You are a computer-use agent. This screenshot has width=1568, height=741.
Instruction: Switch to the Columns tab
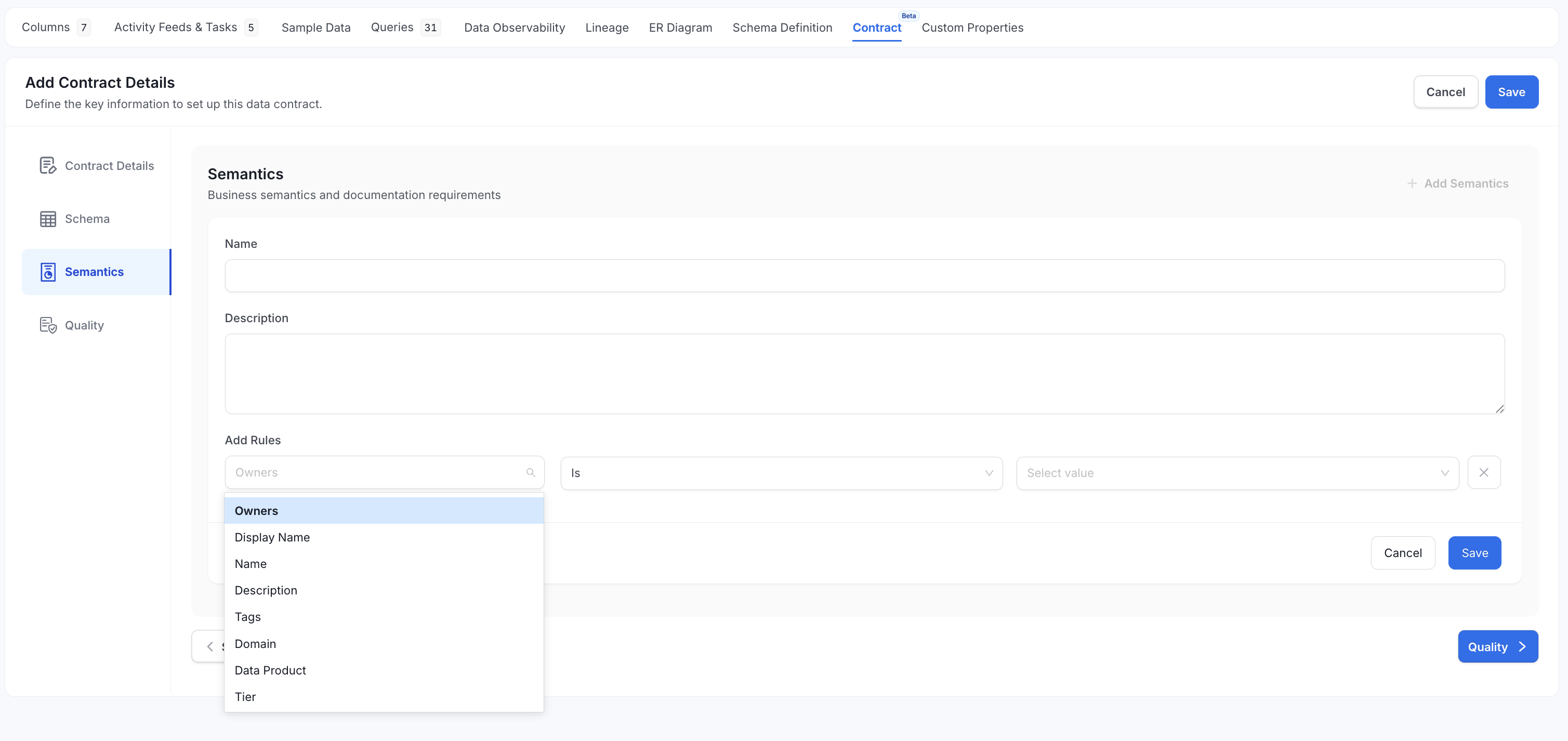pyautogui.click(x=56, y=28)
